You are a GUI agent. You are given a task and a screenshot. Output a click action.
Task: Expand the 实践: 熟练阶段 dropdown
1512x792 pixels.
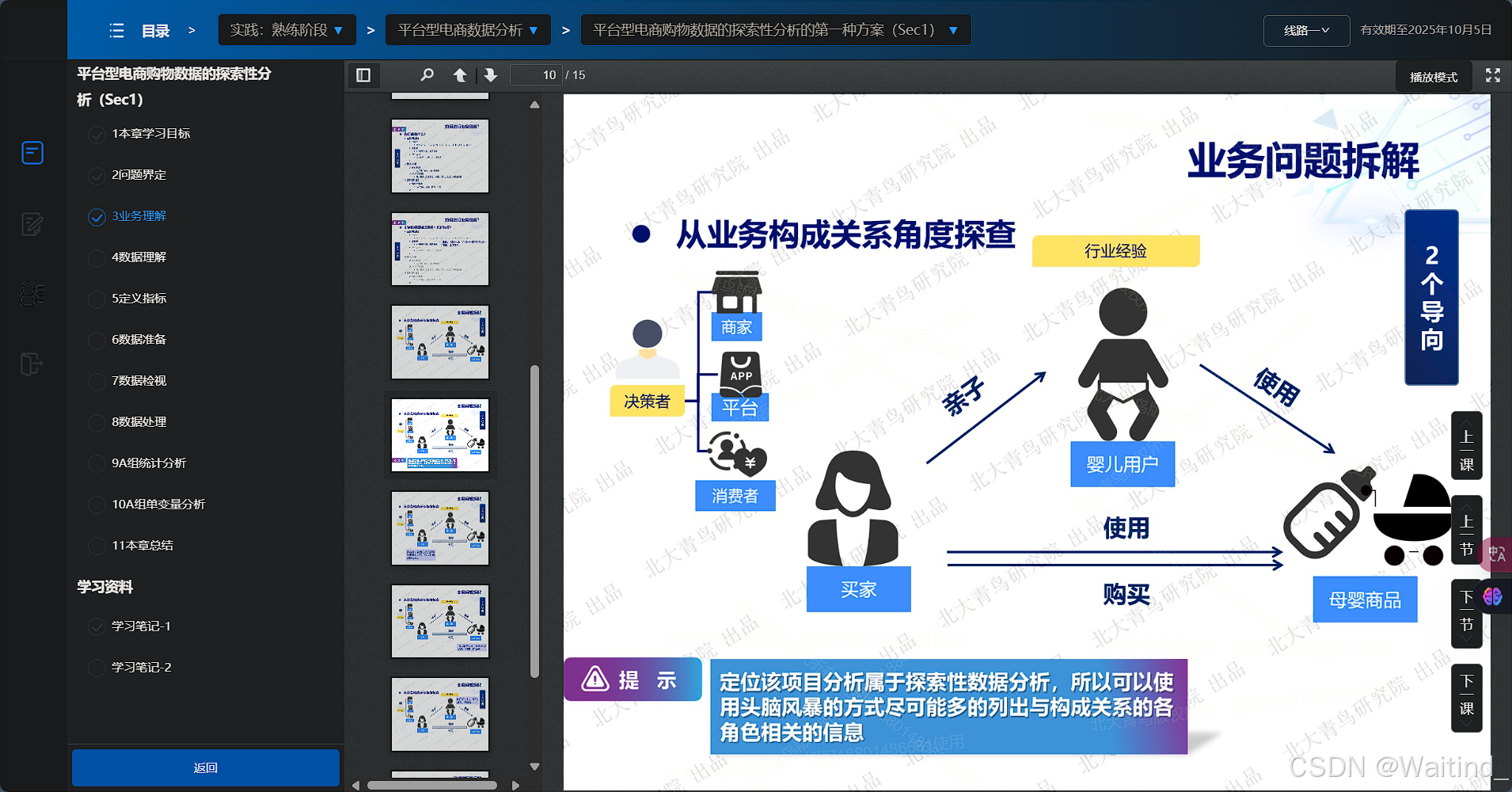287,30
